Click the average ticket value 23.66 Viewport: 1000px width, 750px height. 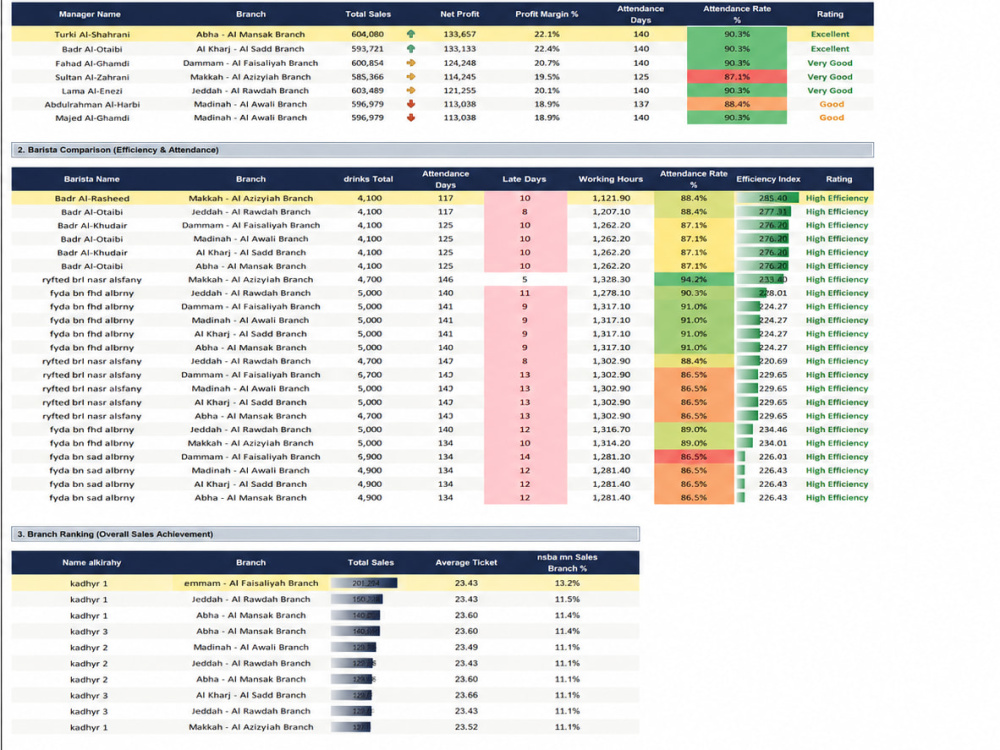tap(466, 695)
